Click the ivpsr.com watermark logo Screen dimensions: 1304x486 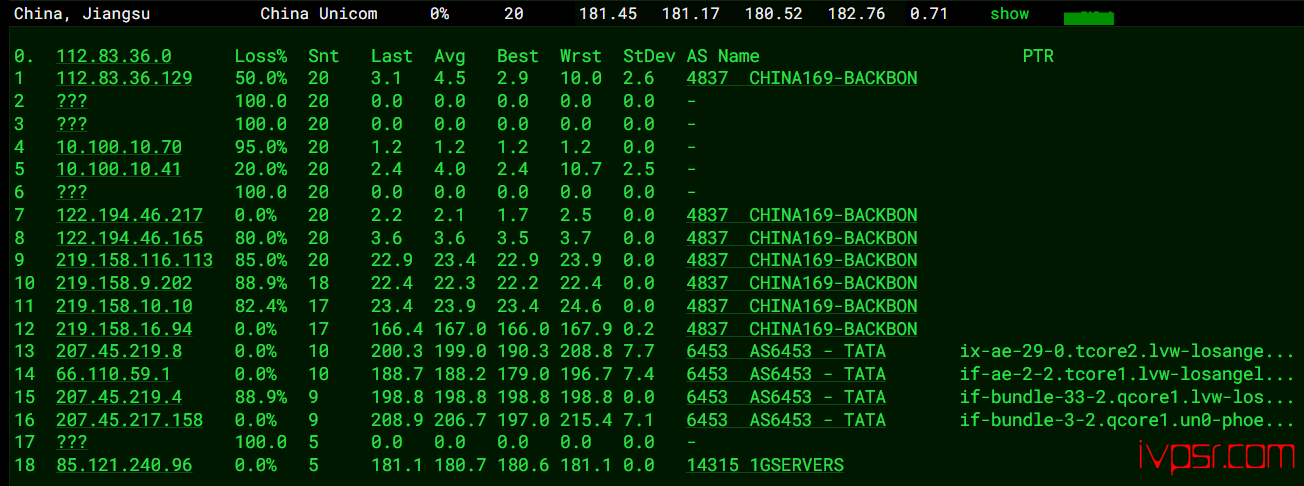tap(1216, 458)
